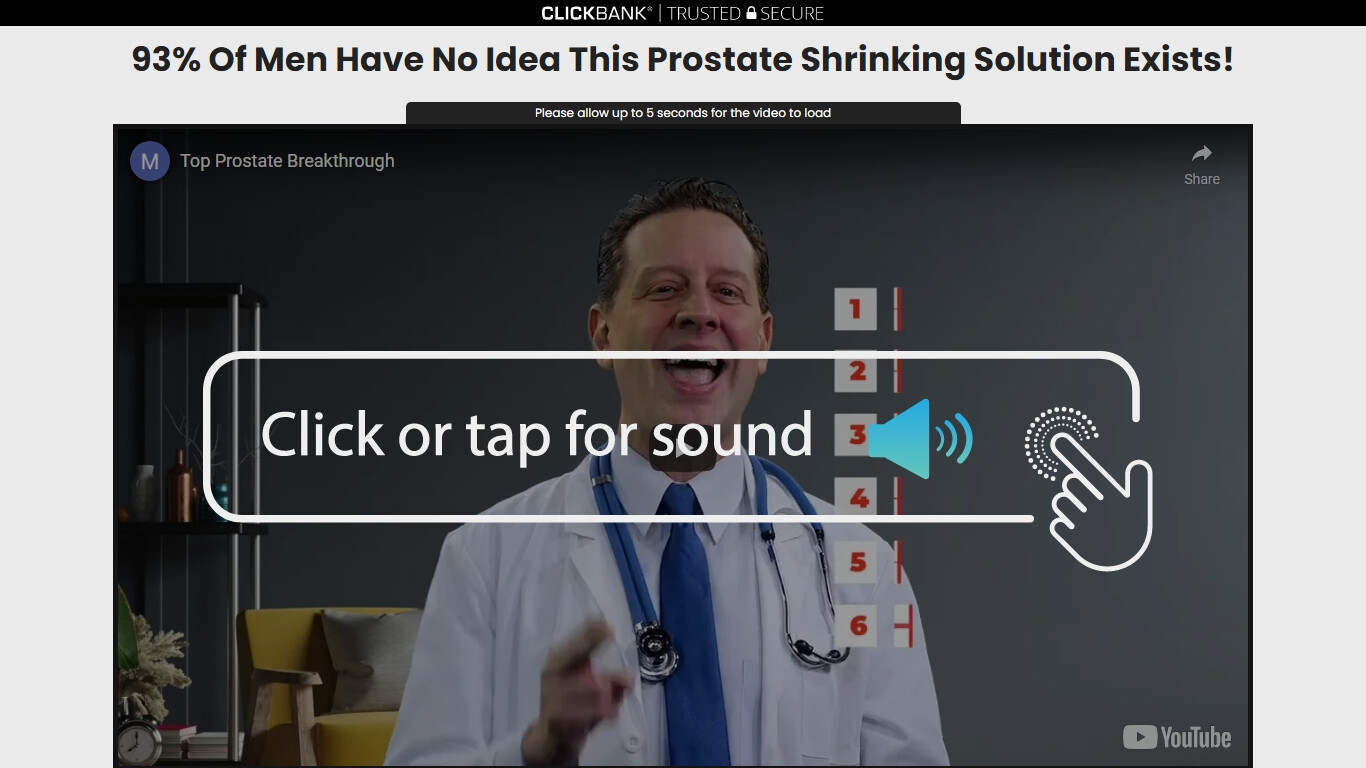The width and height of the screenshot is (1366, 768).
Task: Click the number 6 box in video
Action: 858,626
